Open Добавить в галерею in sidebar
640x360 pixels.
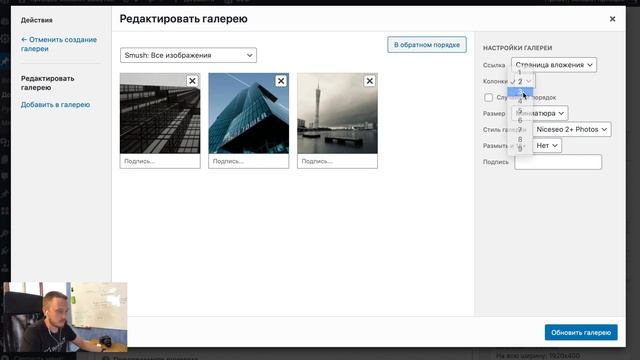pos(56,105)
